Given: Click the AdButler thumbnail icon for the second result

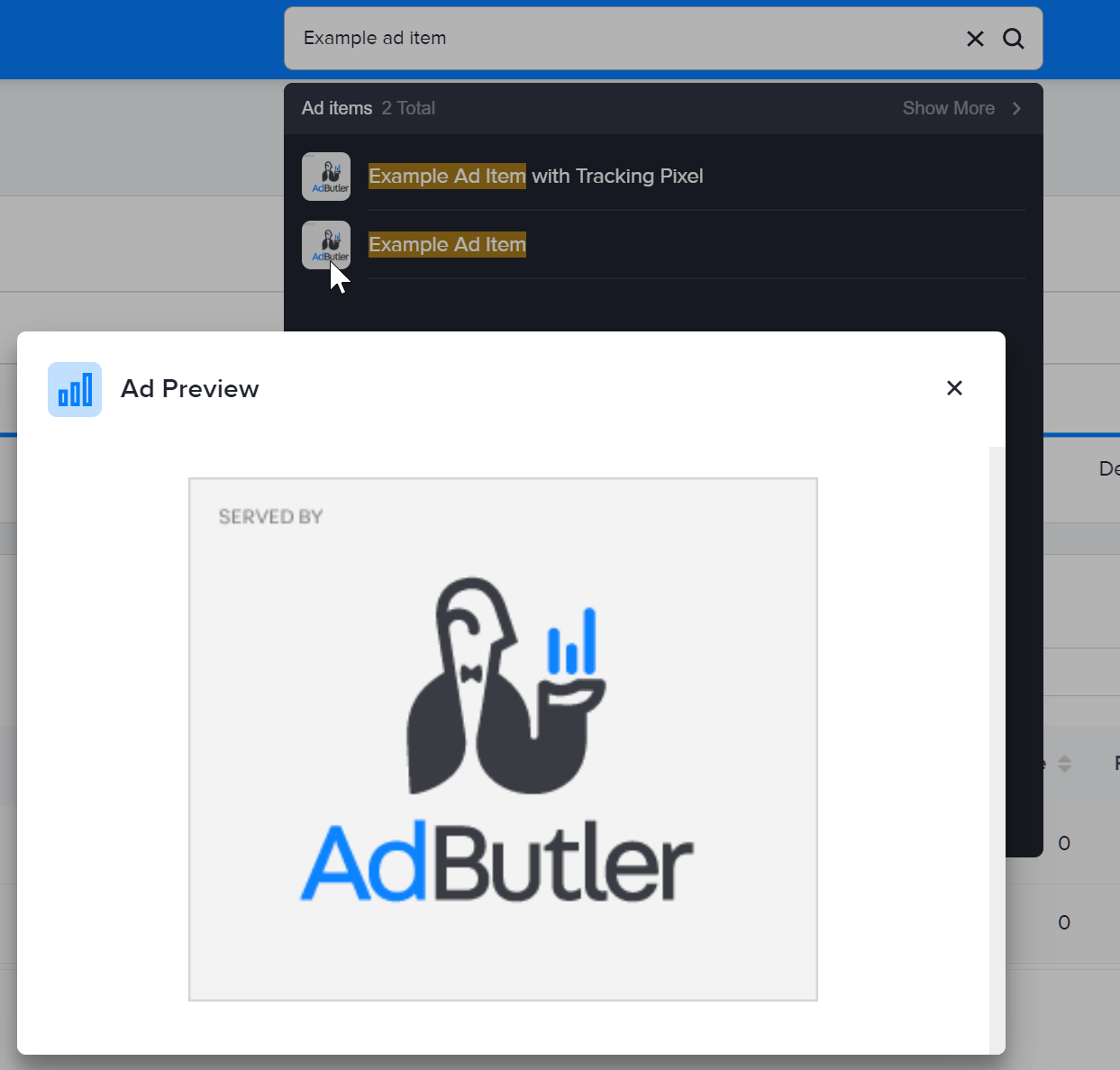Looking at the screenshot, I should tap(326, 244).
